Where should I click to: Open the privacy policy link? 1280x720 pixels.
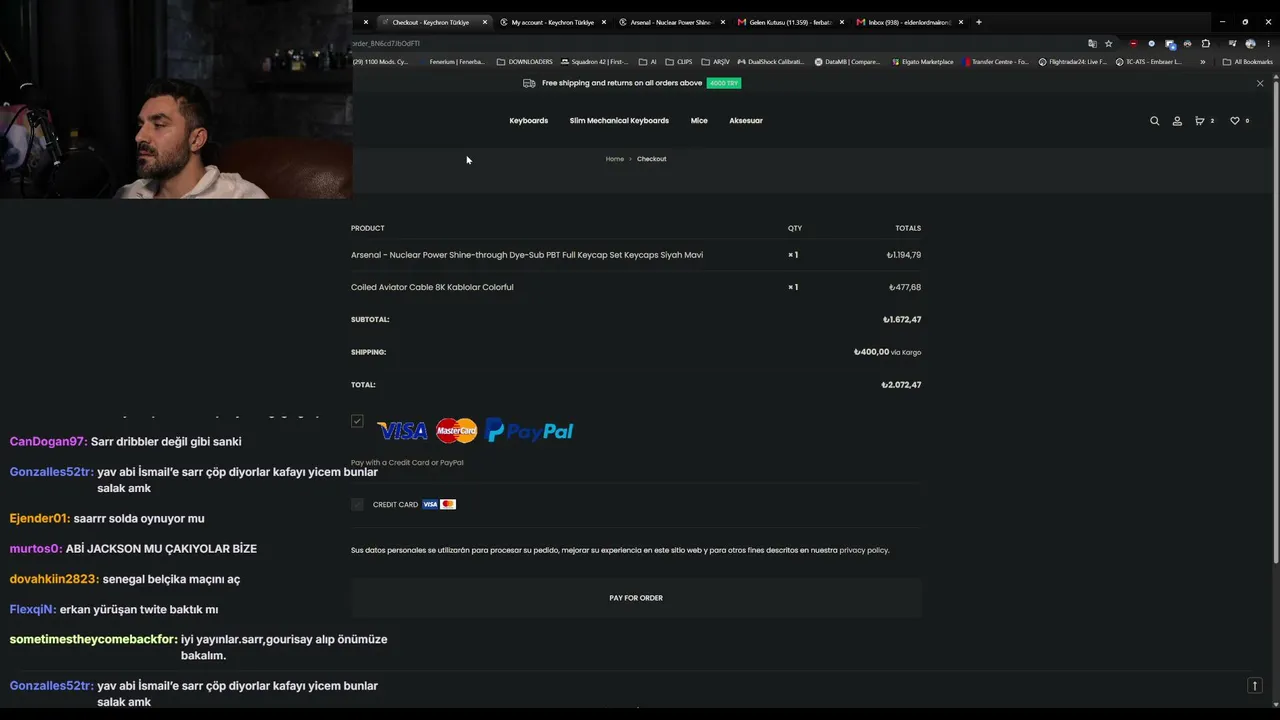864,550
